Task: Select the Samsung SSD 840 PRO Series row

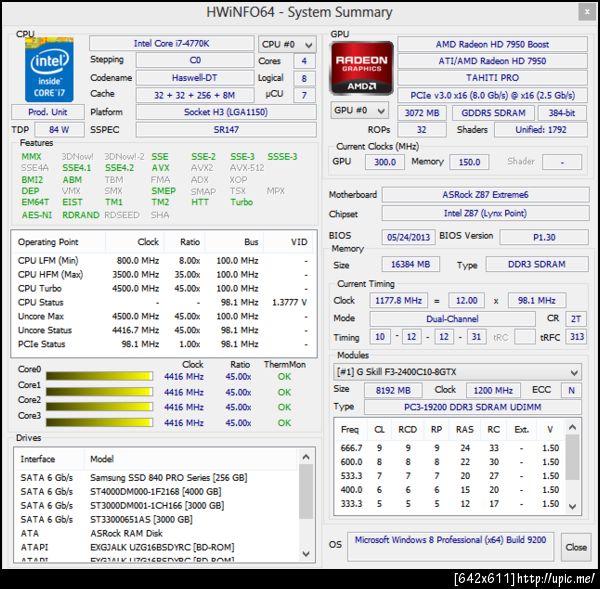Action: point(156,478)
